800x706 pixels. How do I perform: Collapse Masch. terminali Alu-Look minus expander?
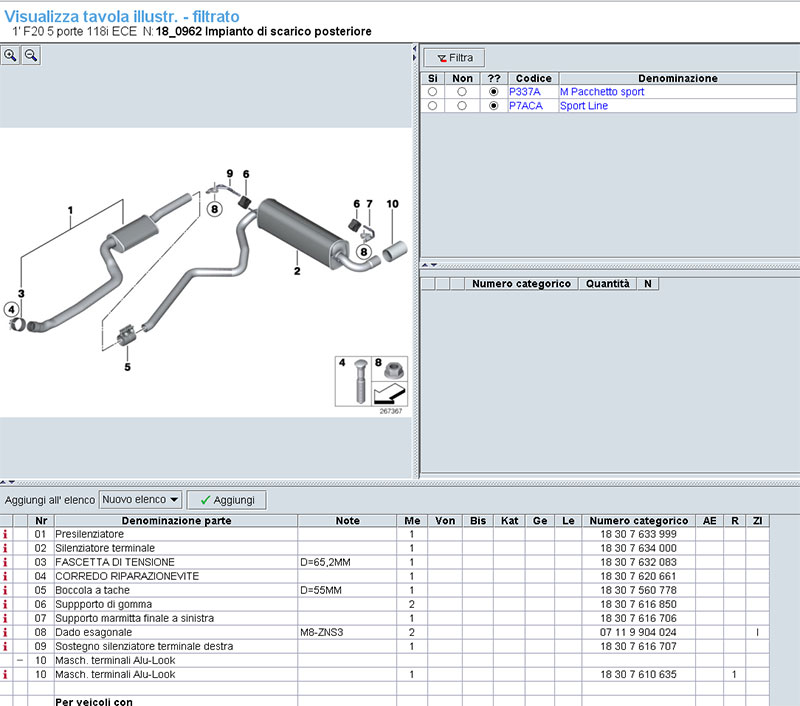pyautogui.click(x=19, y=661)
